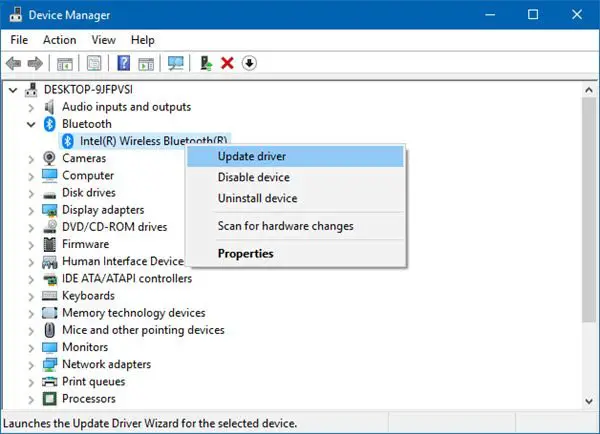Click the red X uninstall device icon

pos(228,63)
